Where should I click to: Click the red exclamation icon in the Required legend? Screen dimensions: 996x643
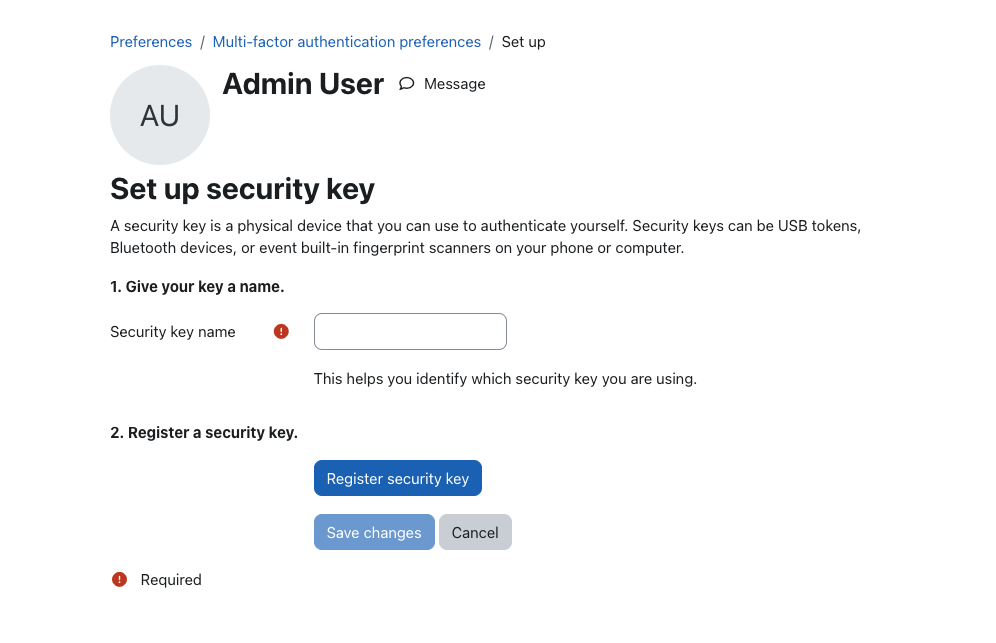(119, 579)
